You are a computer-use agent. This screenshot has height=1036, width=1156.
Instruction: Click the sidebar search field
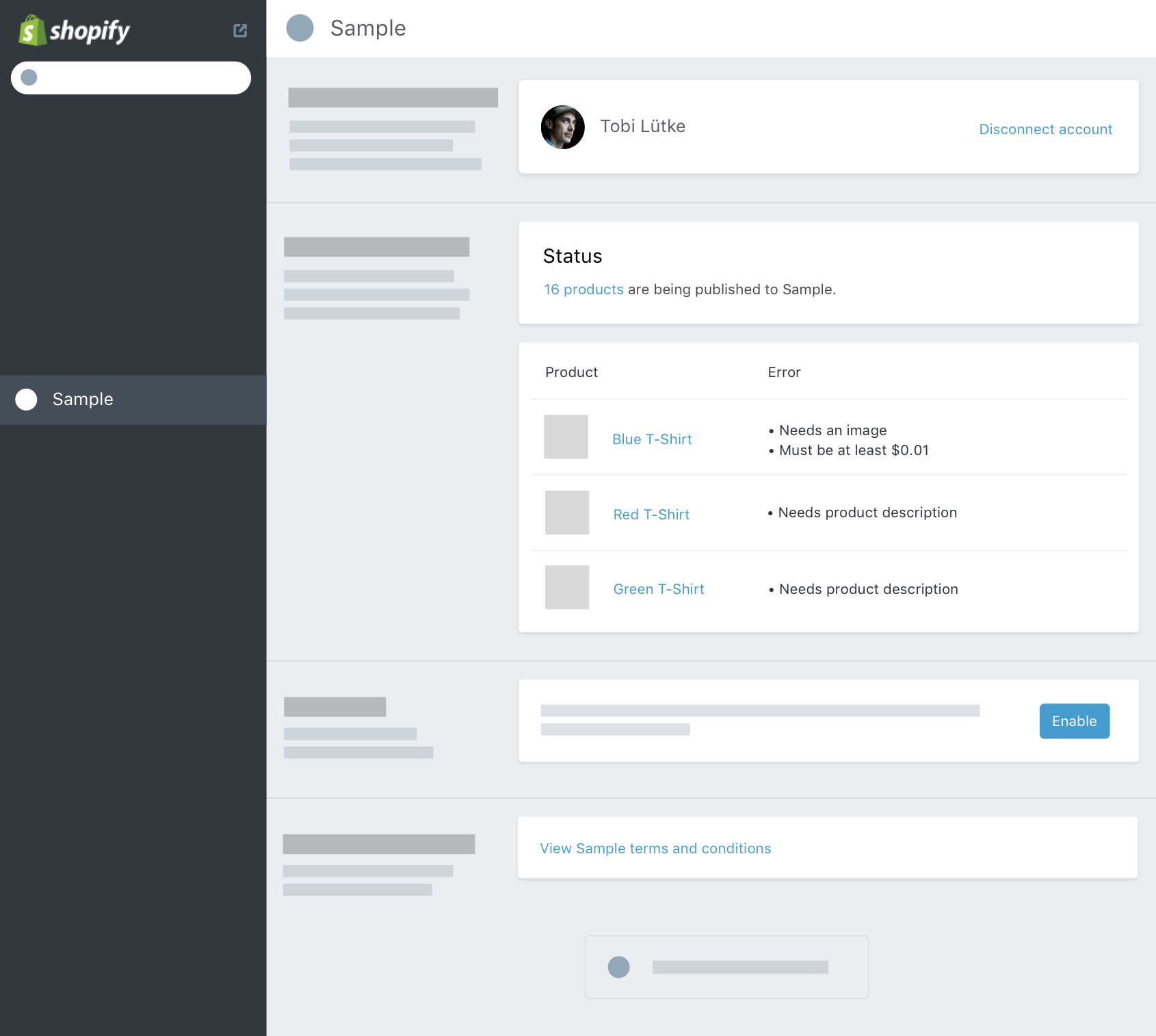click(131, 78)
